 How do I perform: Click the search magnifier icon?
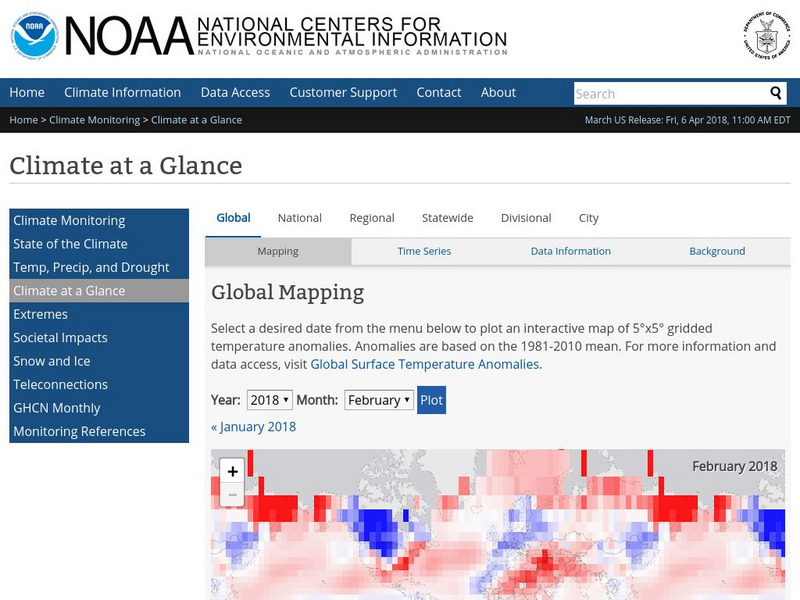pyautogui.click(x=776, y=93)
